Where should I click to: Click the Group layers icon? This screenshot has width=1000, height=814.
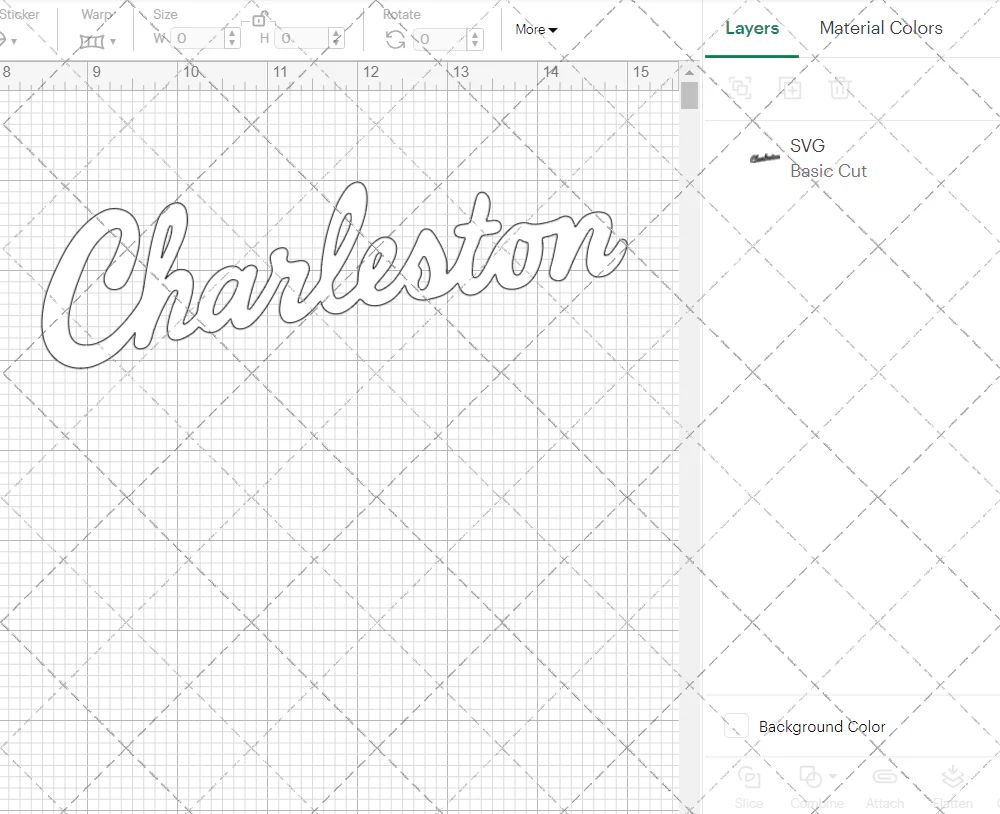(740, 88)
